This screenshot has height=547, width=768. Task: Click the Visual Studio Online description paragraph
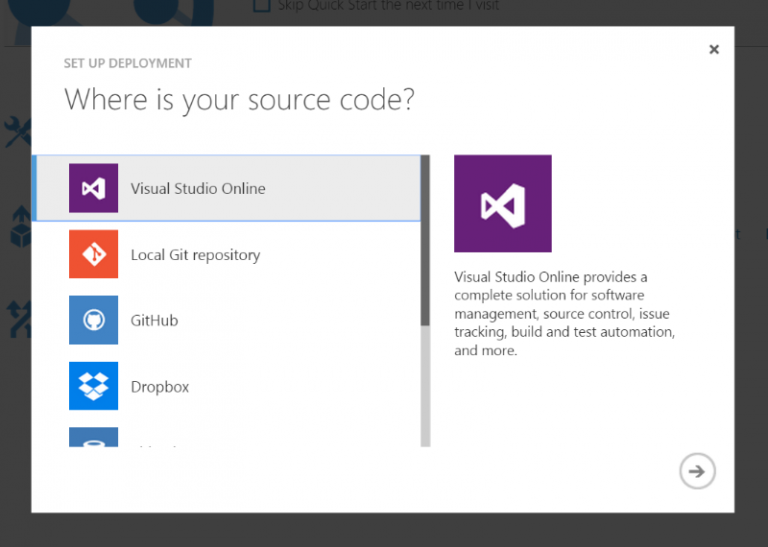pos(564,313)
